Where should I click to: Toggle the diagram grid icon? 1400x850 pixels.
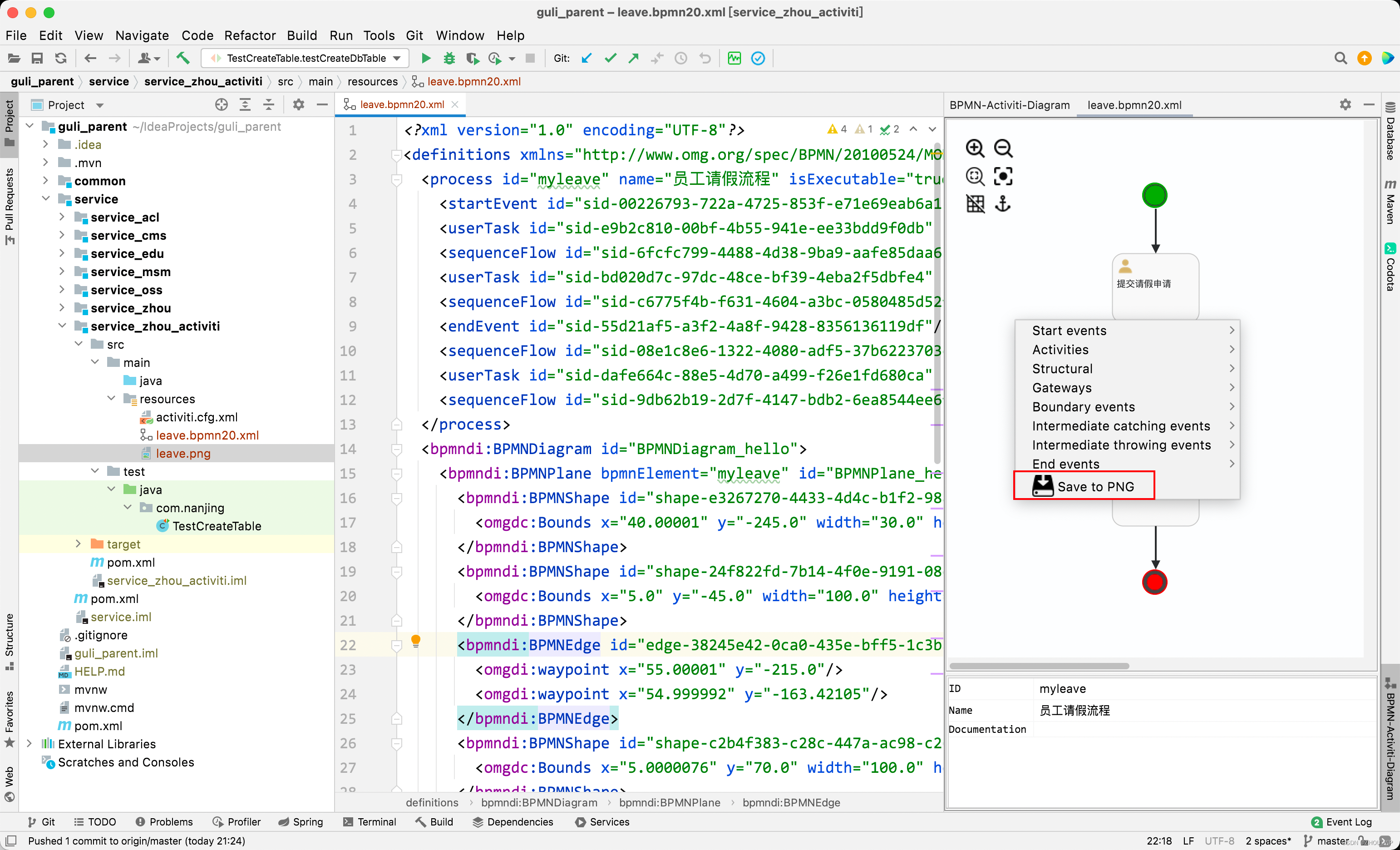click(975, 203)
